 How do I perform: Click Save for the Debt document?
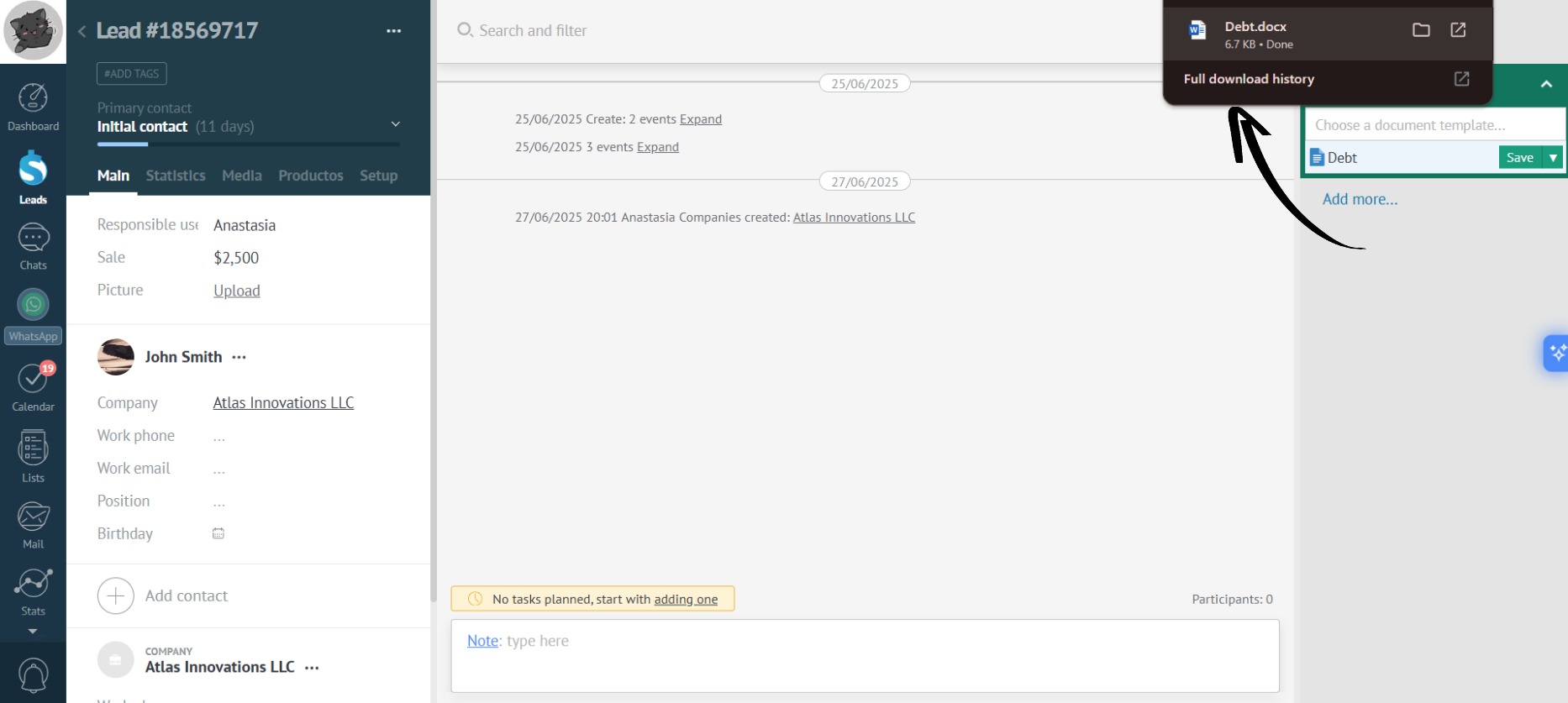[x=1519, y=158]
